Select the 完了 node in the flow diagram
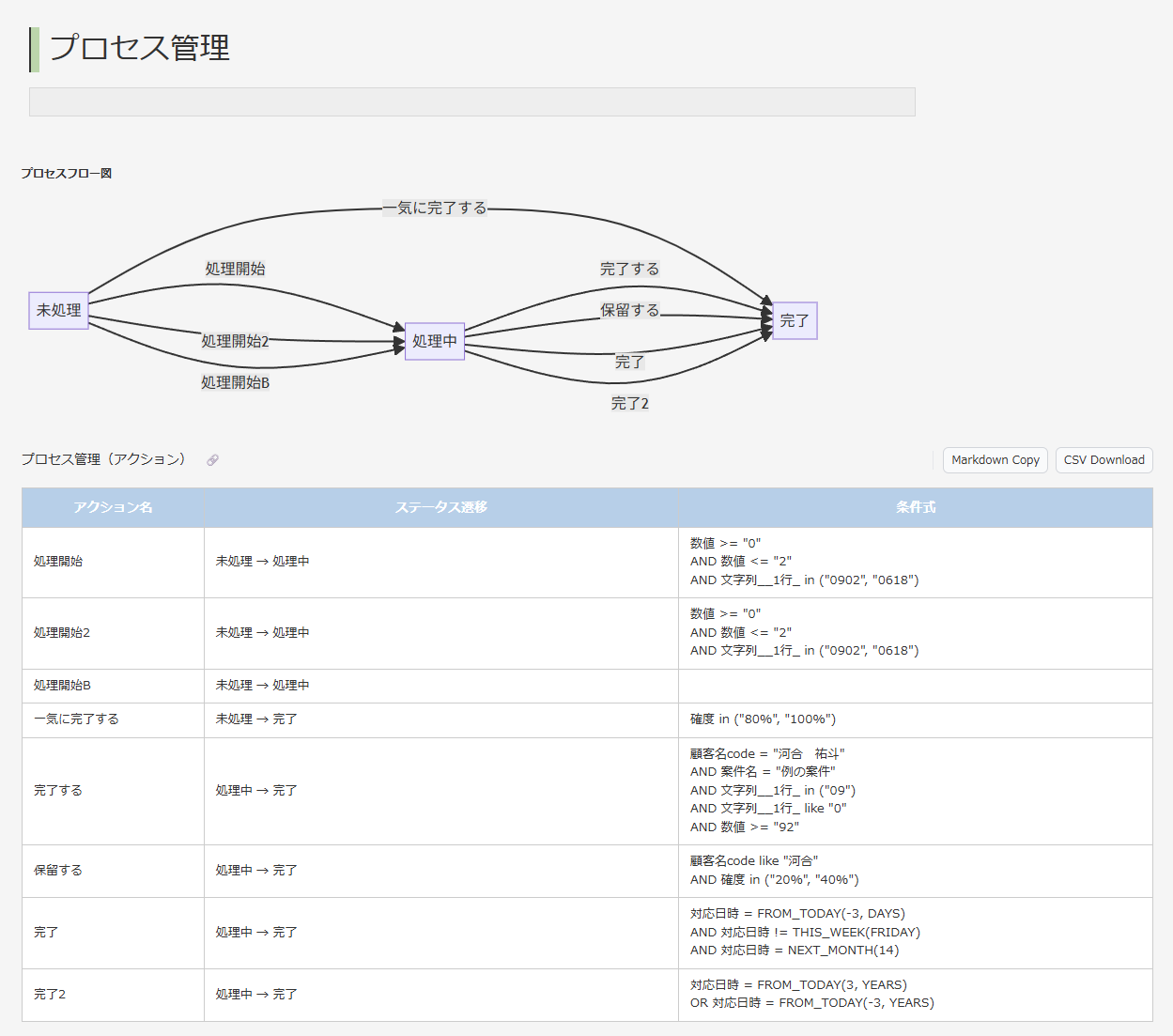Screen dimensions: 1173x1036 click(794, 321)
